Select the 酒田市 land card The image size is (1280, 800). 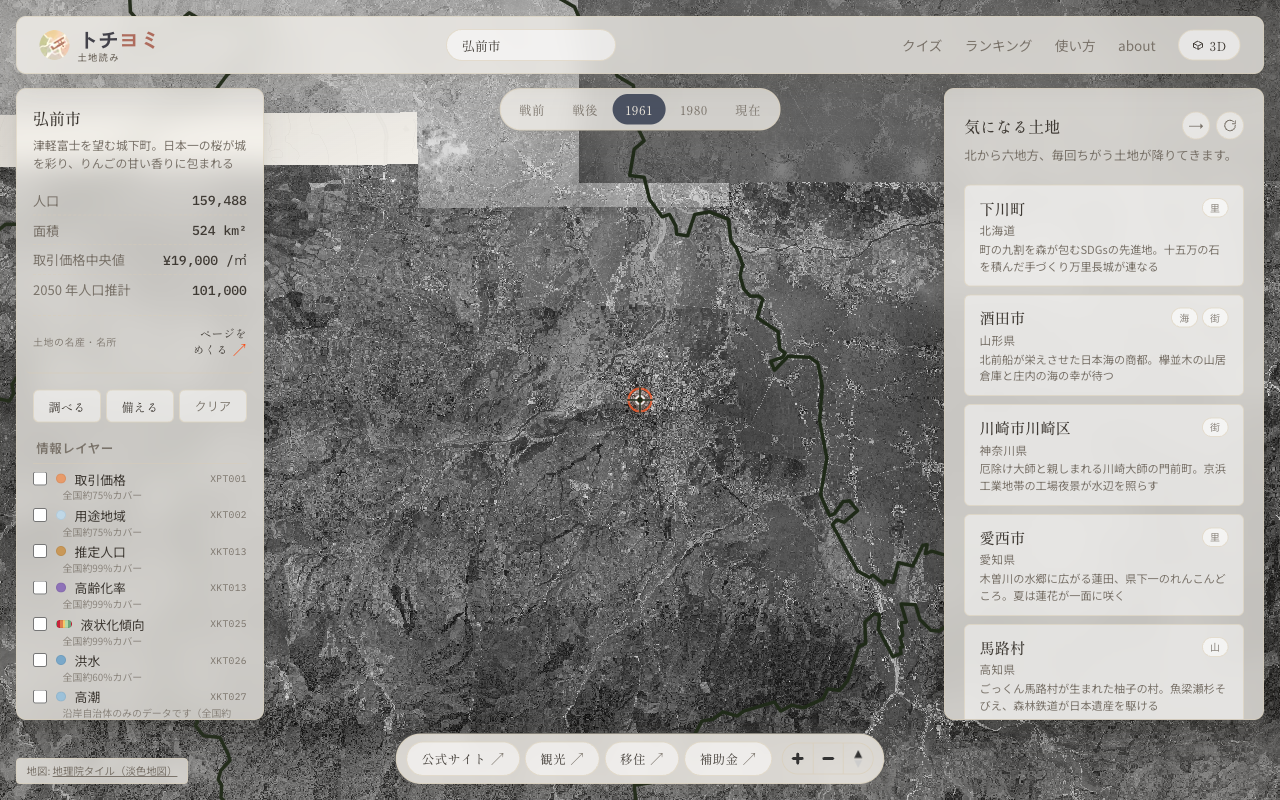tap(1104, 345)
